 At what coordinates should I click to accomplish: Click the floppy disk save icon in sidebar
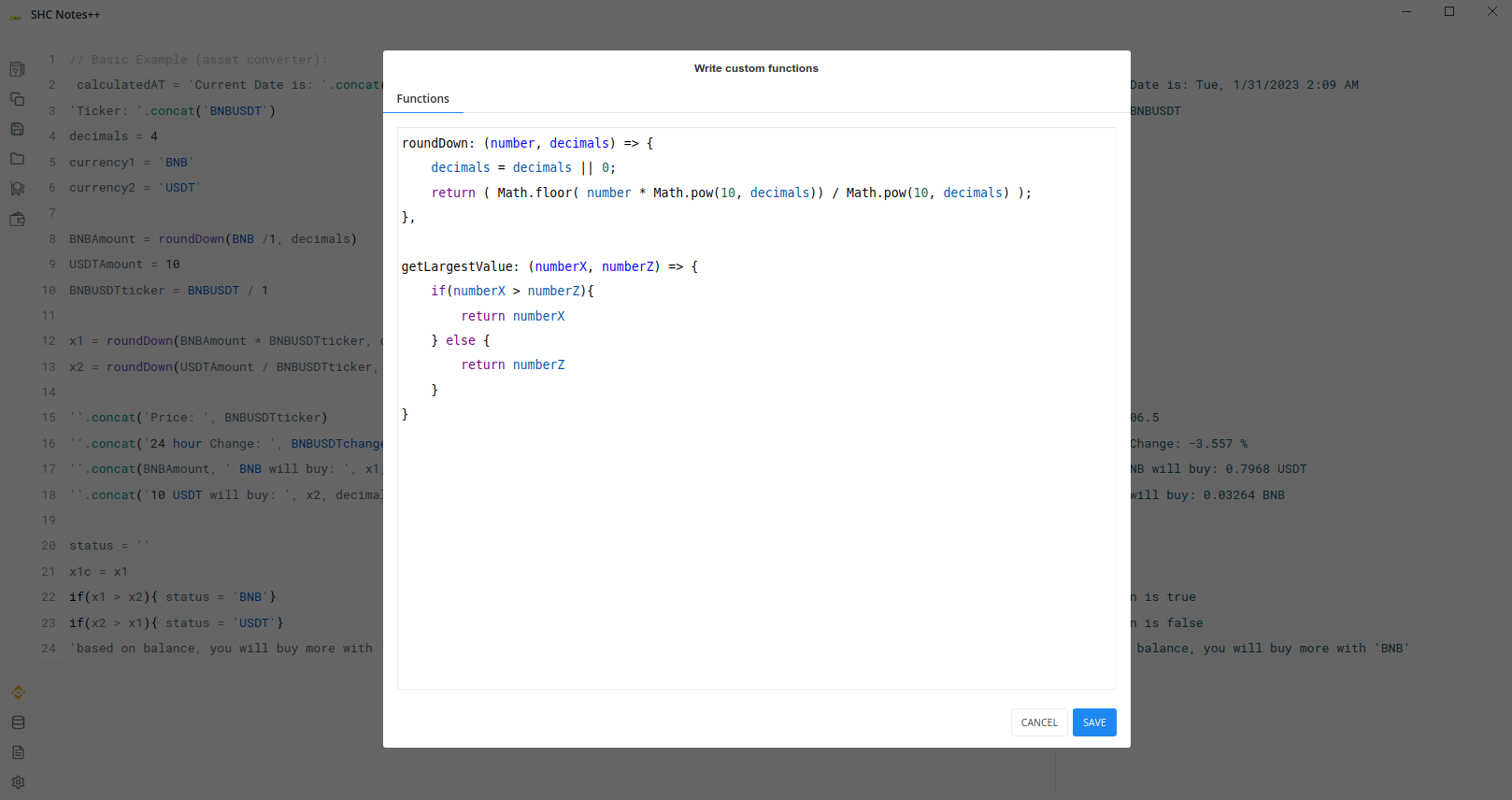click(x=17, y=129)
